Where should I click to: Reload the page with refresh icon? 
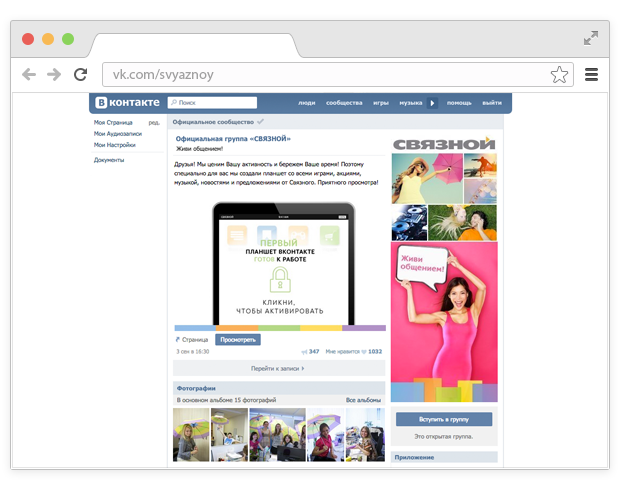pos(81,74)
